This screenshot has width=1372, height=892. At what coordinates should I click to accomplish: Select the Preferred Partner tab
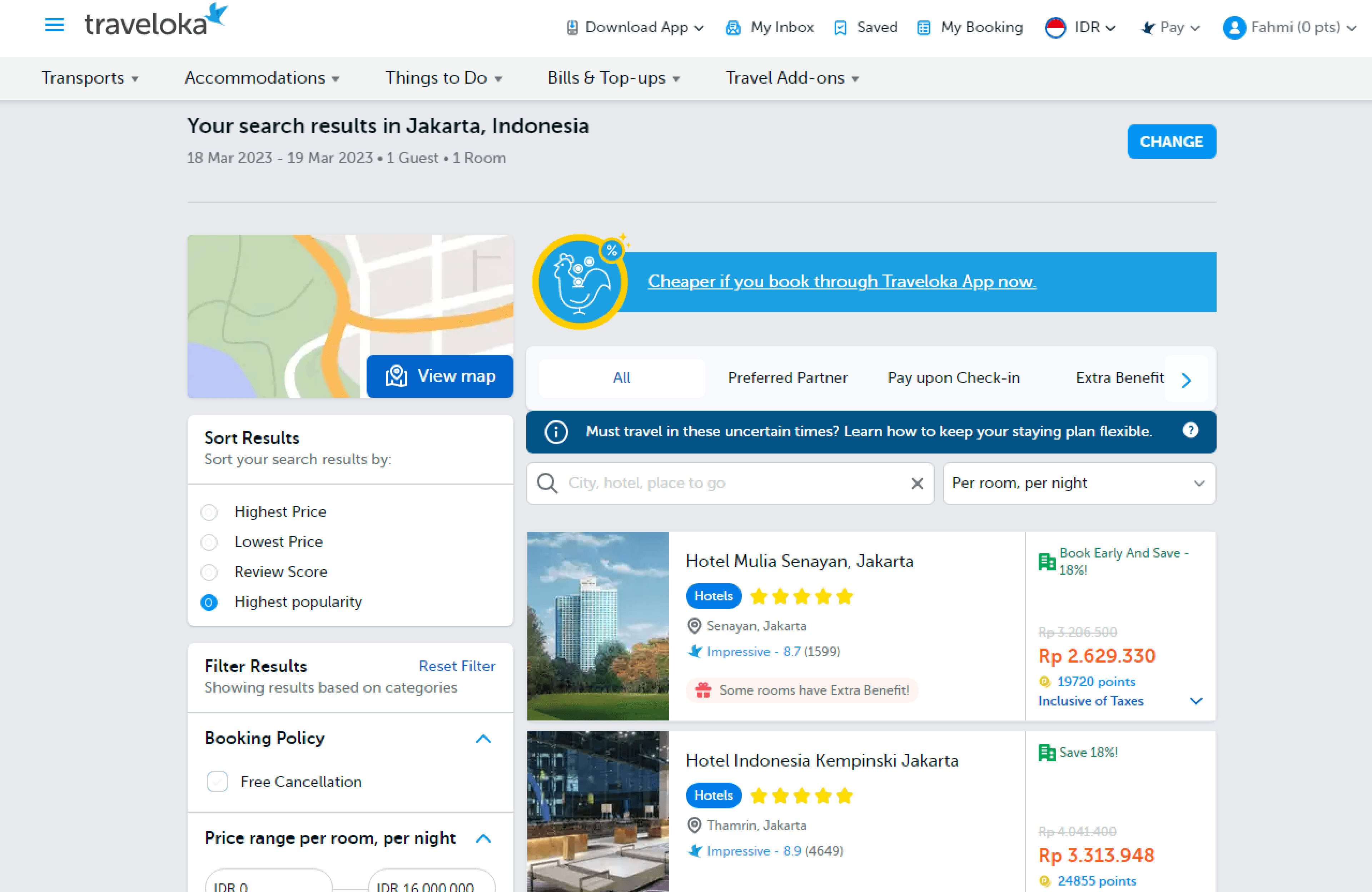(x=787, y=378)
